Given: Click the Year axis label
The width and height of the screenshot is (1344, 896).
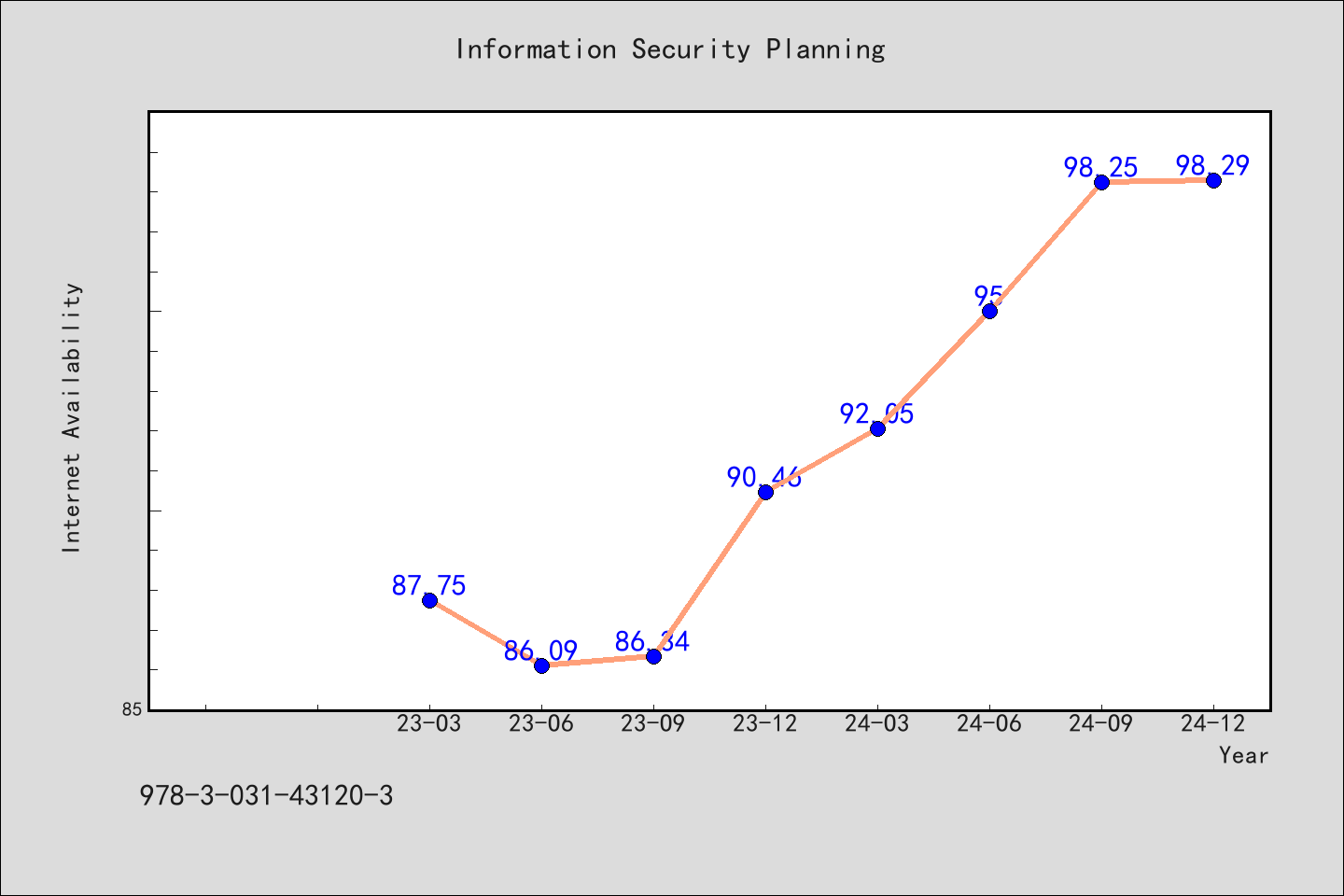Looking at the screenshot, I should [x=1243, y=755].
